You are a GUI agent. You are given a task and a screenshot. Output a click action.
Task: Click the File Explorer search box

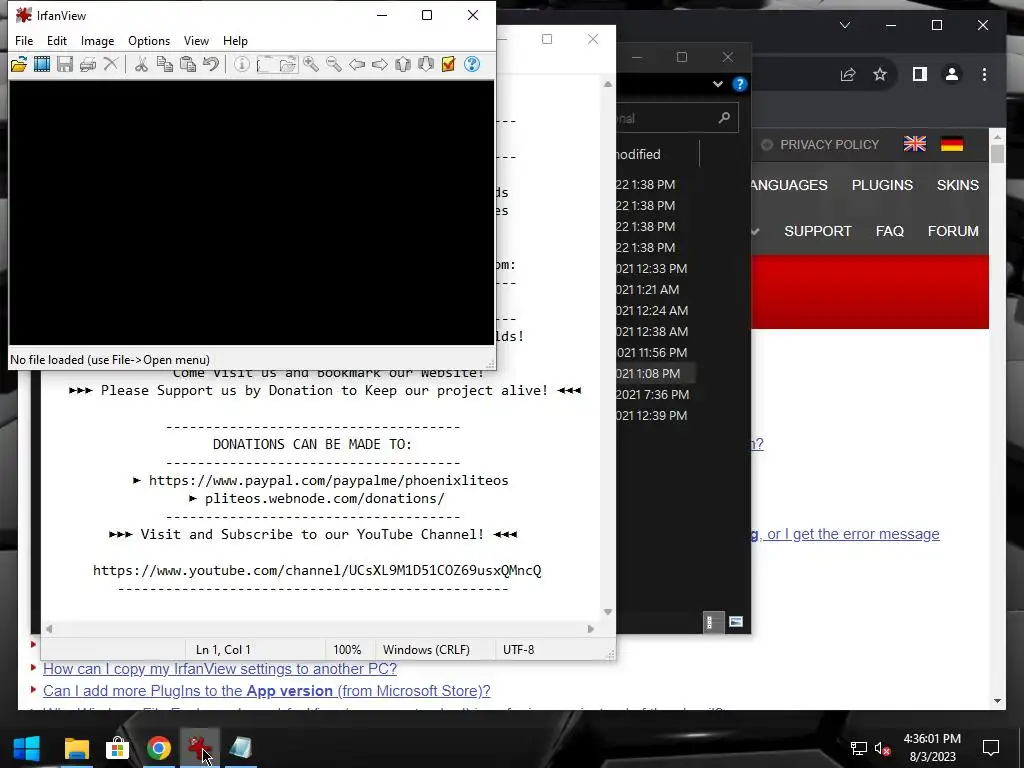tap(677, 118)
